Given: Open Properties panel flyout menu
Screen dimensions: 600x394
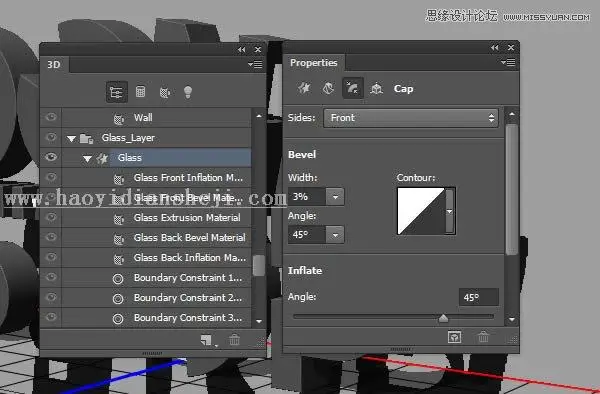Looking at the screenshot, I should tap(508, 62).
